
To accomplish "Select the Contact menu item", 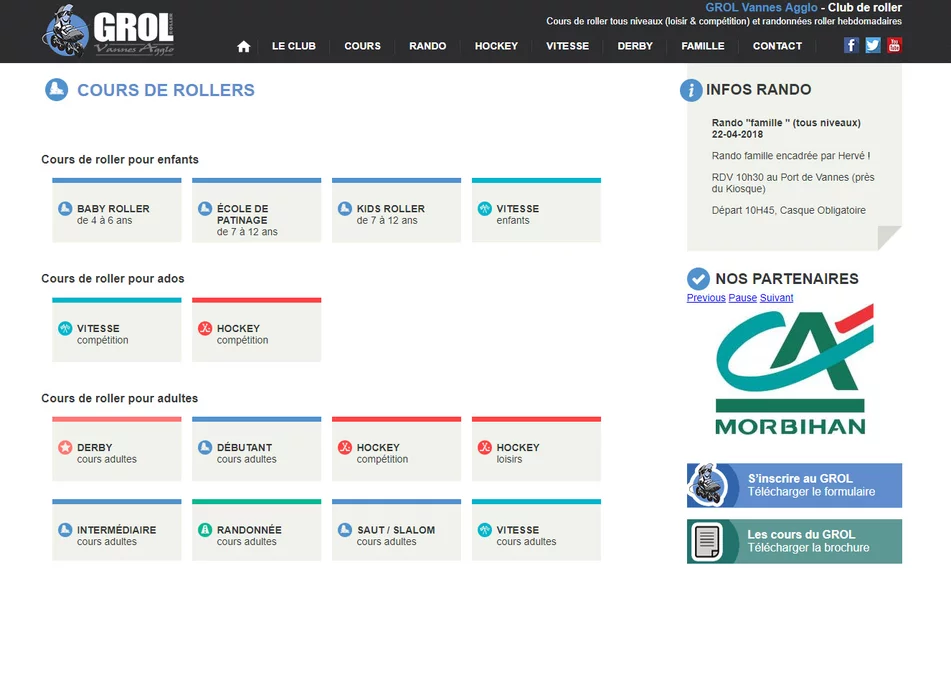I will point(777,46).
